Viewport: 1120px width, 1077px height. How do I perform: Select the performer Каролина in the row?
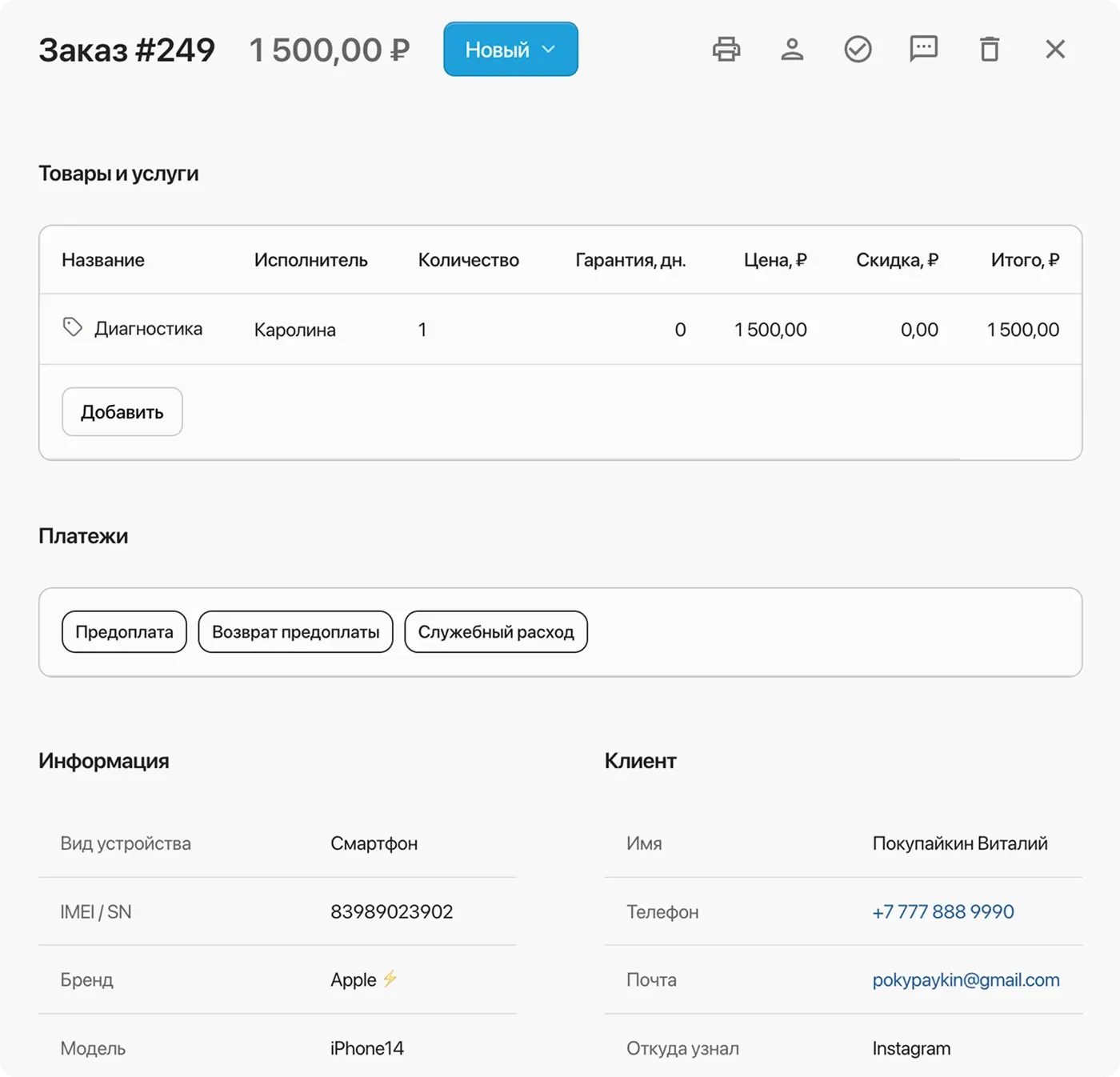click(294, 329)
